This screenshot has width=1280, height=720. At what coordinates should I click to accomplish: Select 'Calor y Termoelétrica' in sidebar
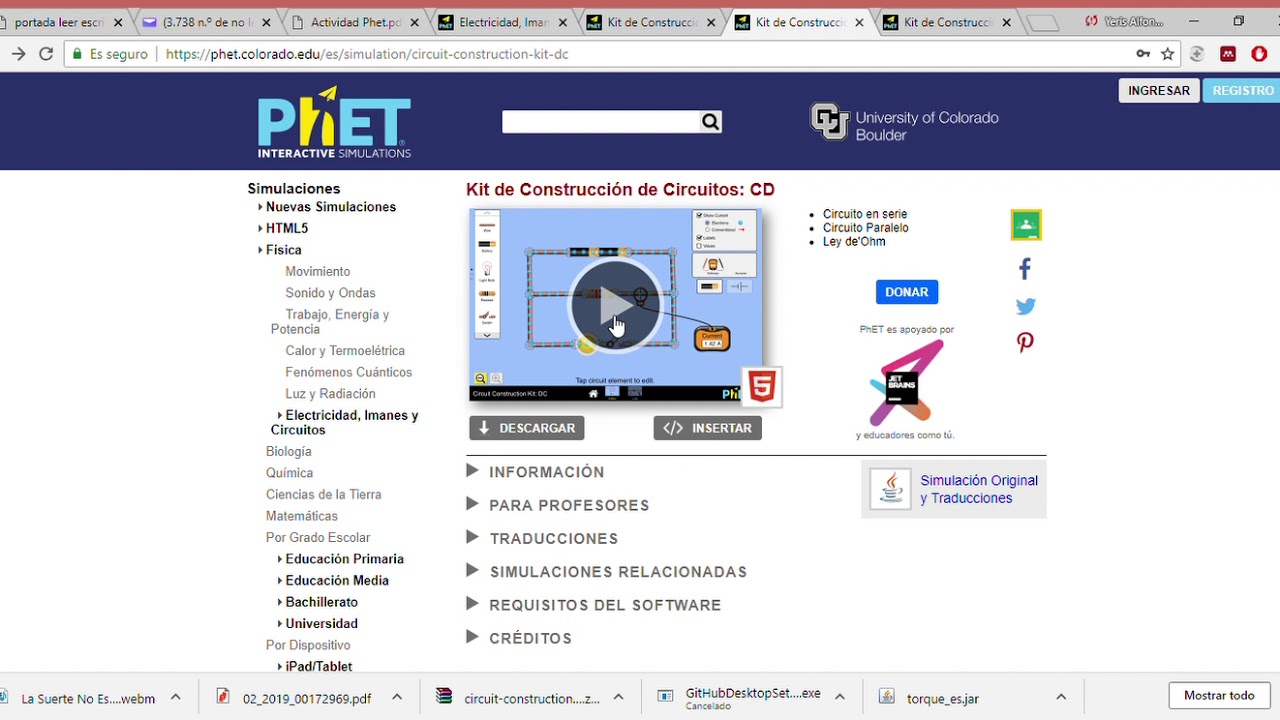pyautogui.click(x=345, y=351)
